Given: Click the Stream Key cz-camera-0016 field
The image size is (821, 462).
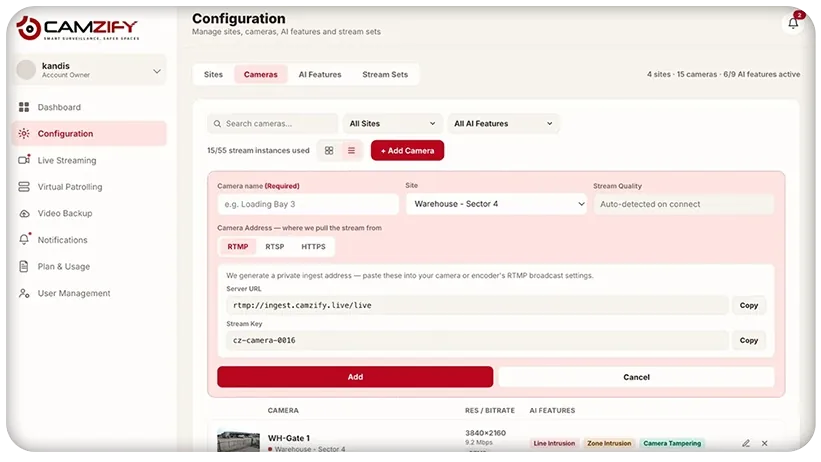Looking at the screenshot, I should 477,340.
